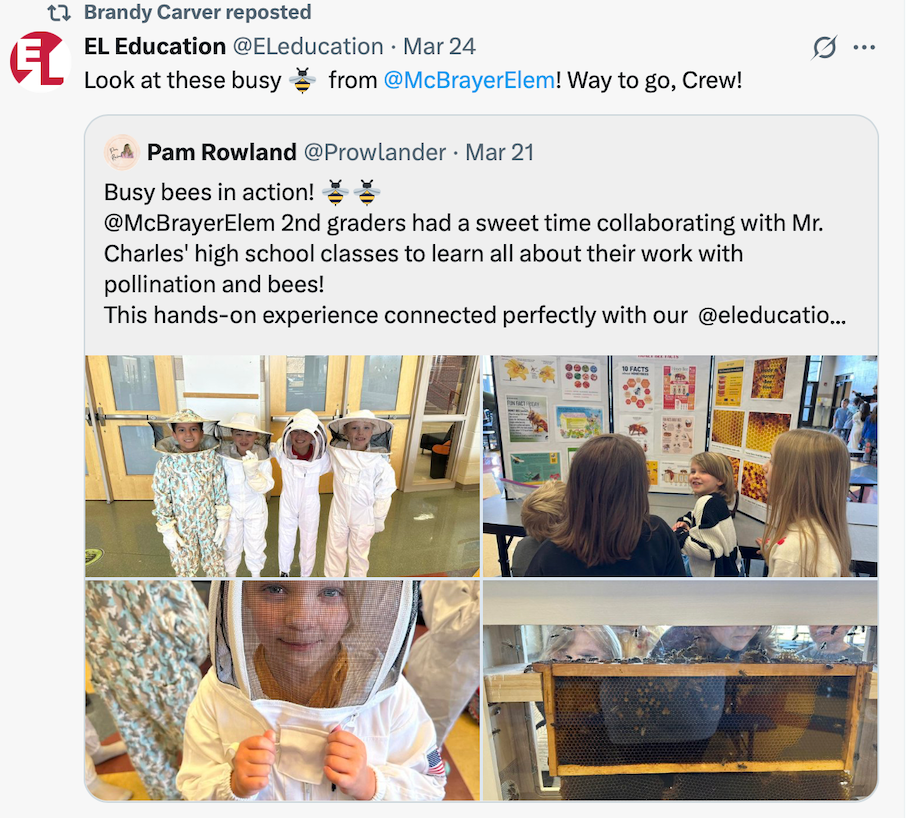The image size is (910, 818).
Task: Open photo of four kids in beekeeper suits
Action: [x=283, y=466]
